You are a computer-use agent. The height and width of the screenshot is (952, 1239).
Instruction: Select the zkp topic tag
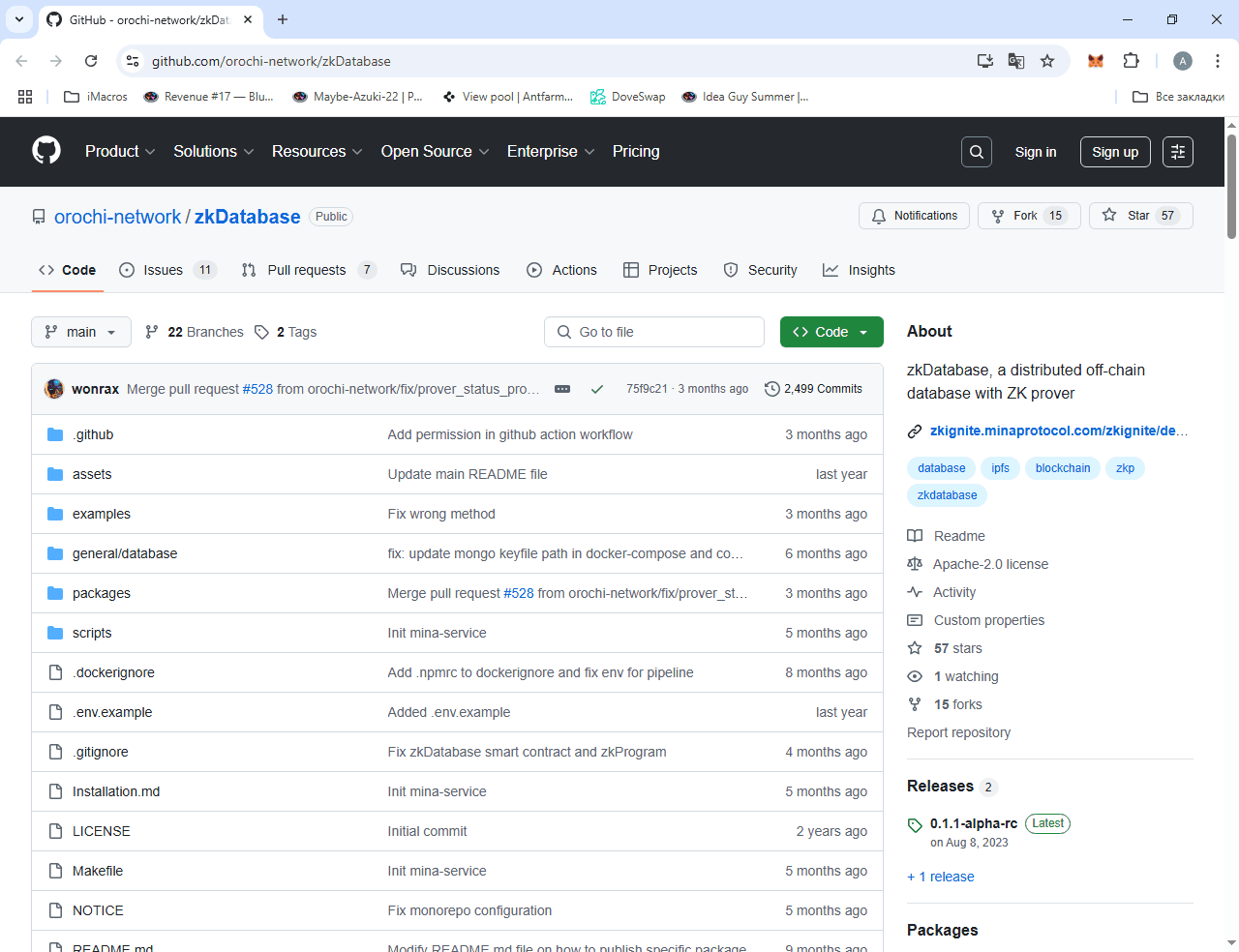tap(1125, 468)
